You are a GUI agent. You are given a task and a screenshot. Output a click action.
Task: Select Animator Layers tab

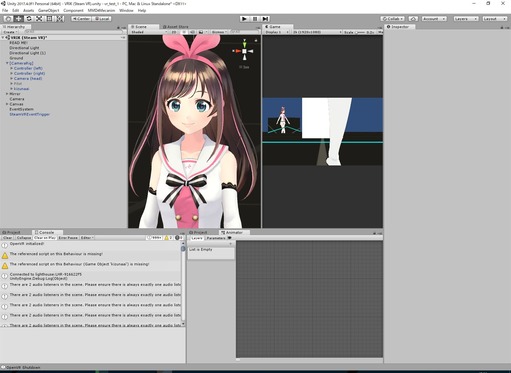(x=197, y=238)
